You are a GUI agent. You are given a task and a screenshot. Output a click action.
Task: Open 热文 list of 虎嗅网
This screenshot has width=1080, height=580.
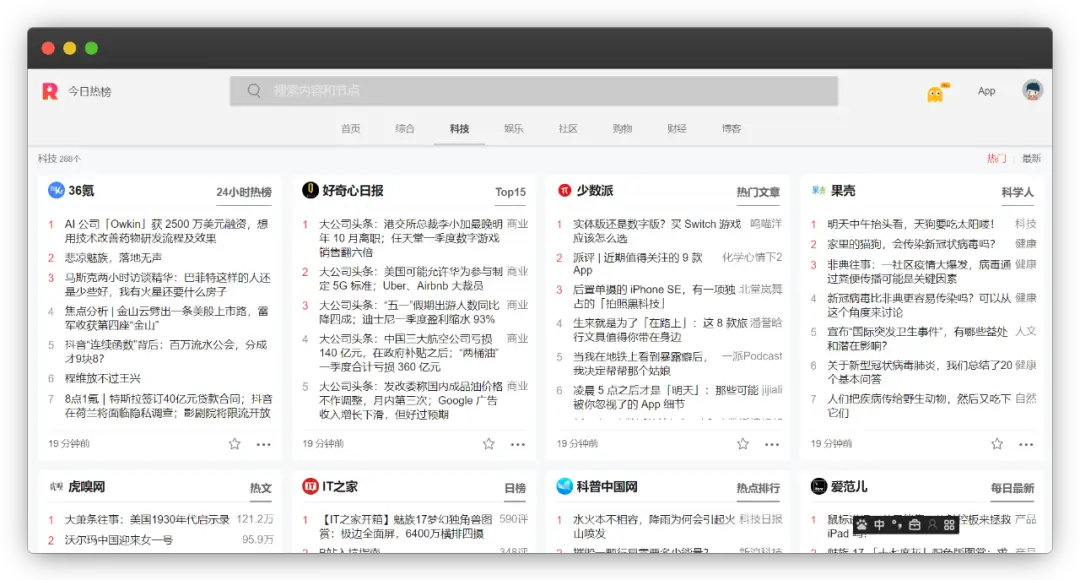tap(260, 488)
